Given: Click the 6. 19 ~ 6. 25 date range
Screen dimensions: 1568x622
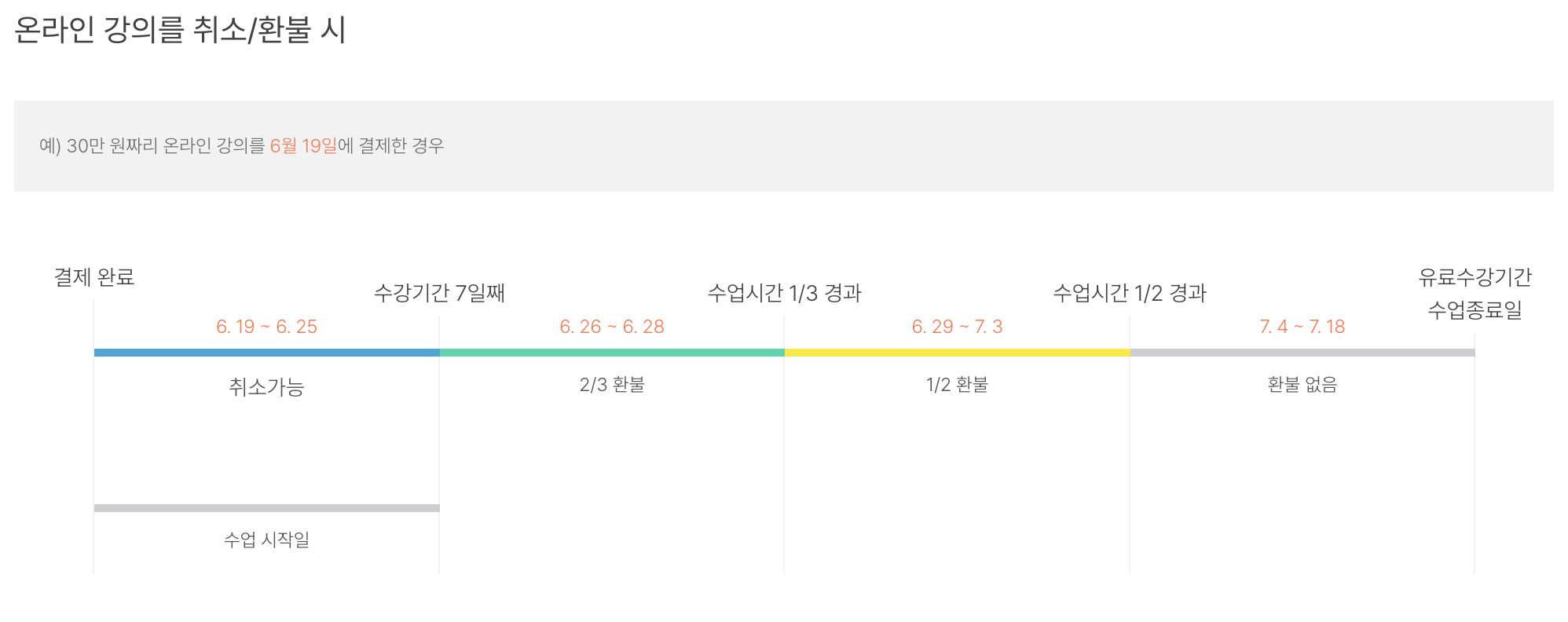Looking at the screenshot, I should pos(266,327).
